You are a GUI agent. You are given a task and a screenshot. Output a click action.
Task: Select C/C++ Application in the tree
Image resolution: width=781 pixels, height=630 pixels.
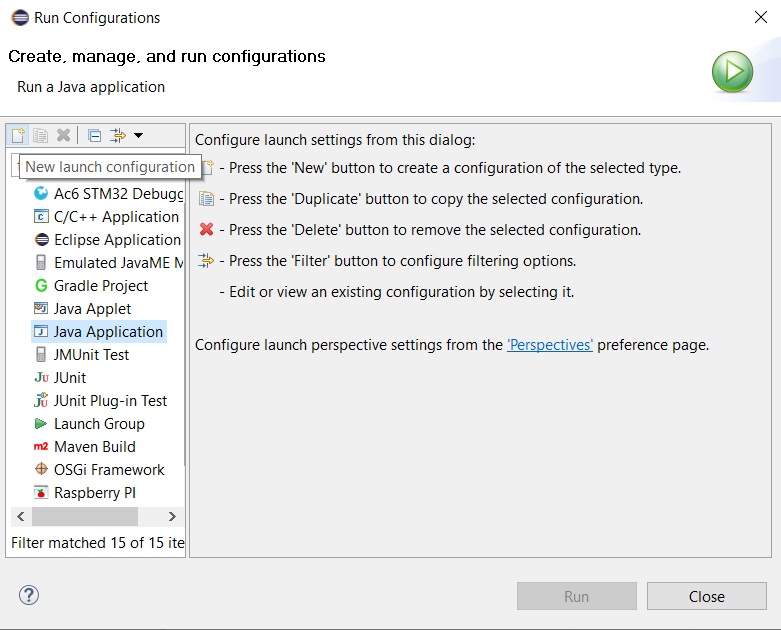(x=106, y=217)
